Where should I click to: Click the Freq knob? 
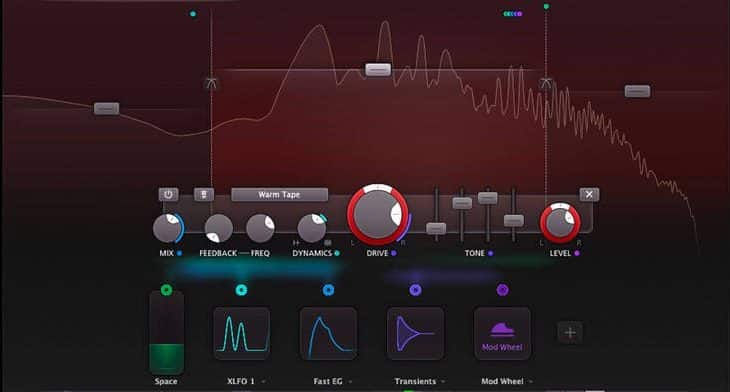coord(260,228)
